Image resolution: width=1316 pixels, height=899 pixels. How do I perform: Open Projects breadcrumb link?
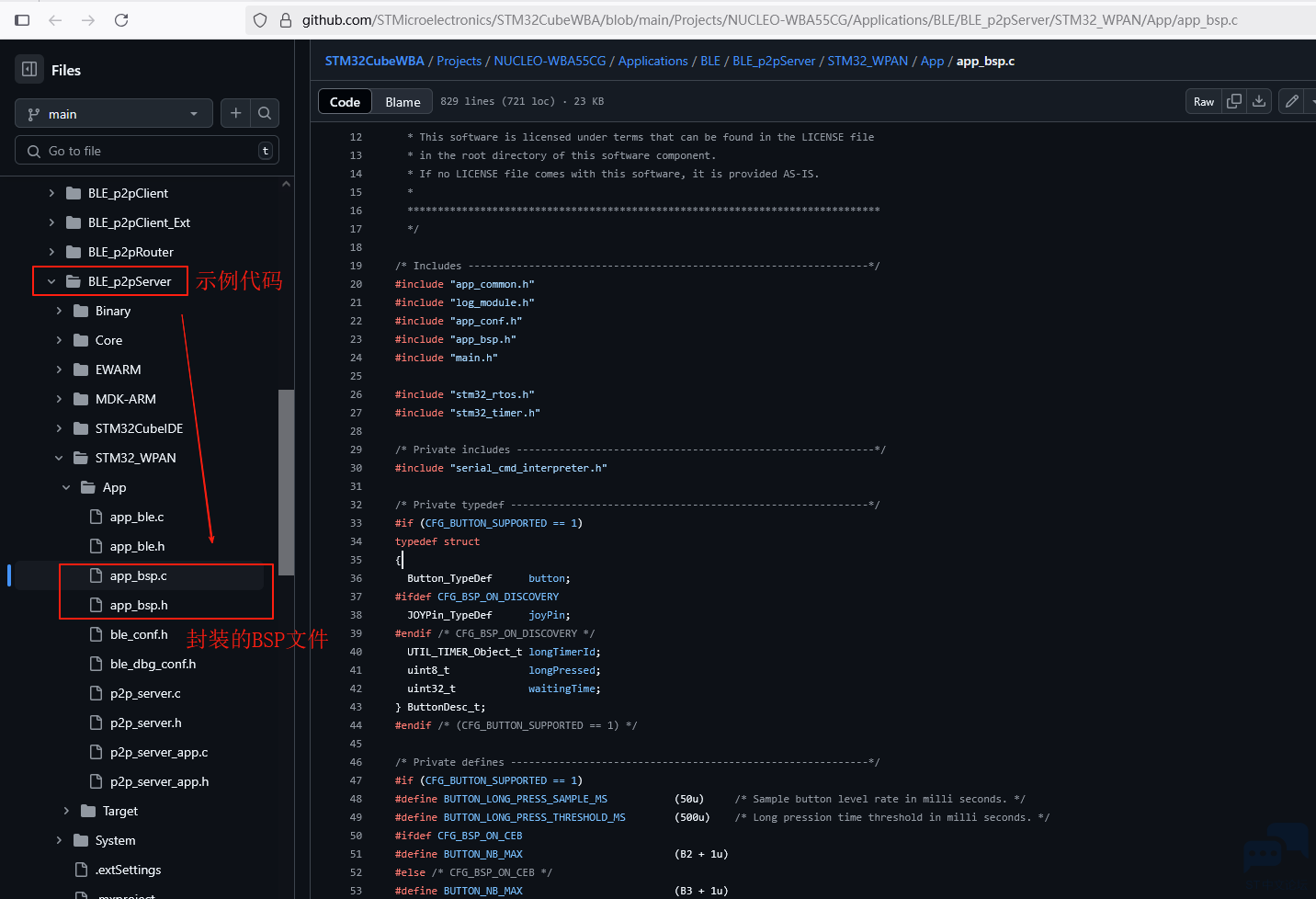click(x=459, y=61)
